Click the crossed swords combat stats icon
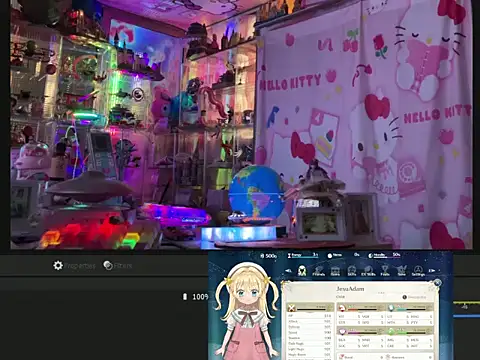The image size is (480, 360). [x=292, y=308]
